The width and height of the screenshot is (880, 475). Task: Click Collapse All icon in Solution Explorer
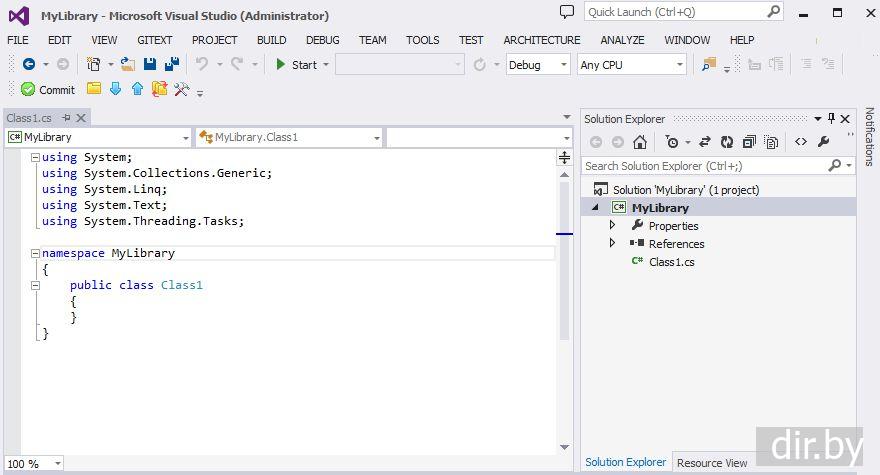pyautogui.click(x=749, y=142)
